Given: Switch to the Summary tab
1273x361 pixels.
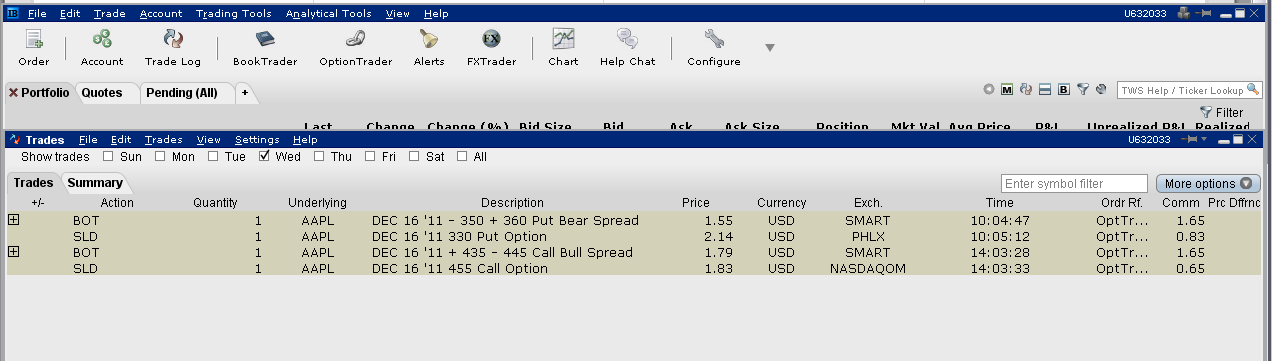Looking at the screenshot, I should click(95, 183).
